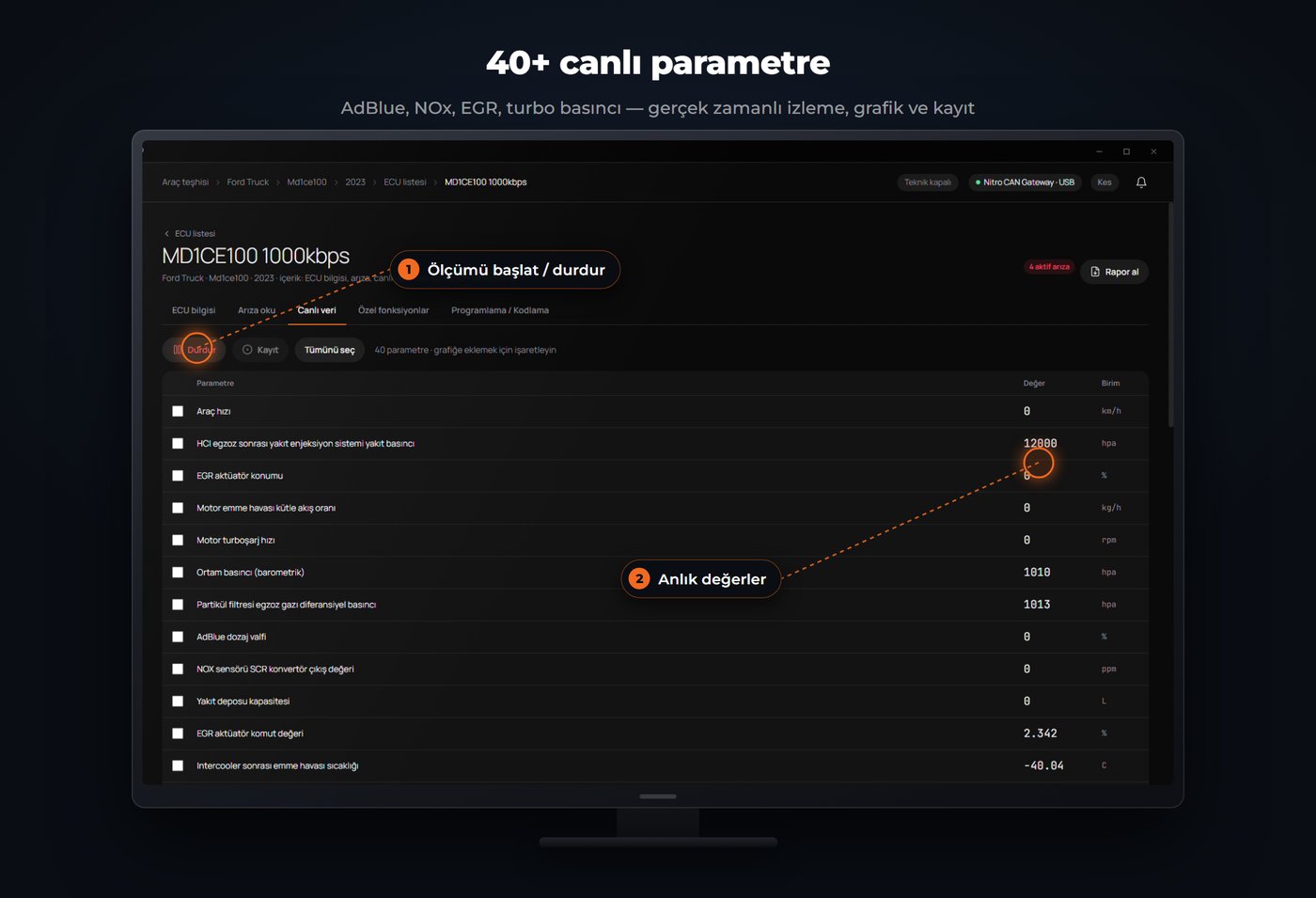Select the HCI egzoz yakıt basıncı checkbox

coord(178,443)
